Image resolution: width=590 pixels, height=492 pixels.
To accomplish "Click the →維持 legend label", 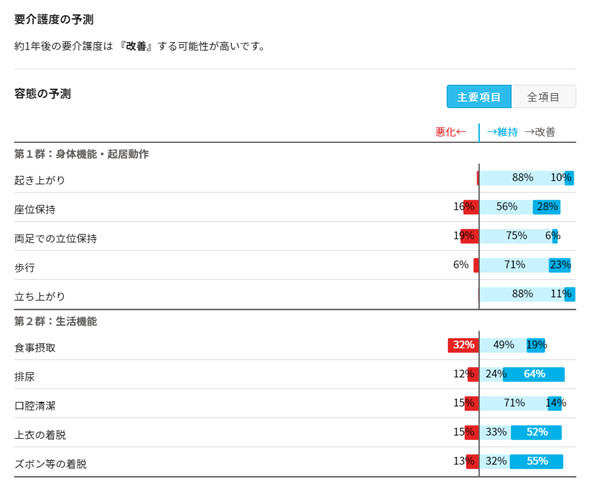I will 502,132.
